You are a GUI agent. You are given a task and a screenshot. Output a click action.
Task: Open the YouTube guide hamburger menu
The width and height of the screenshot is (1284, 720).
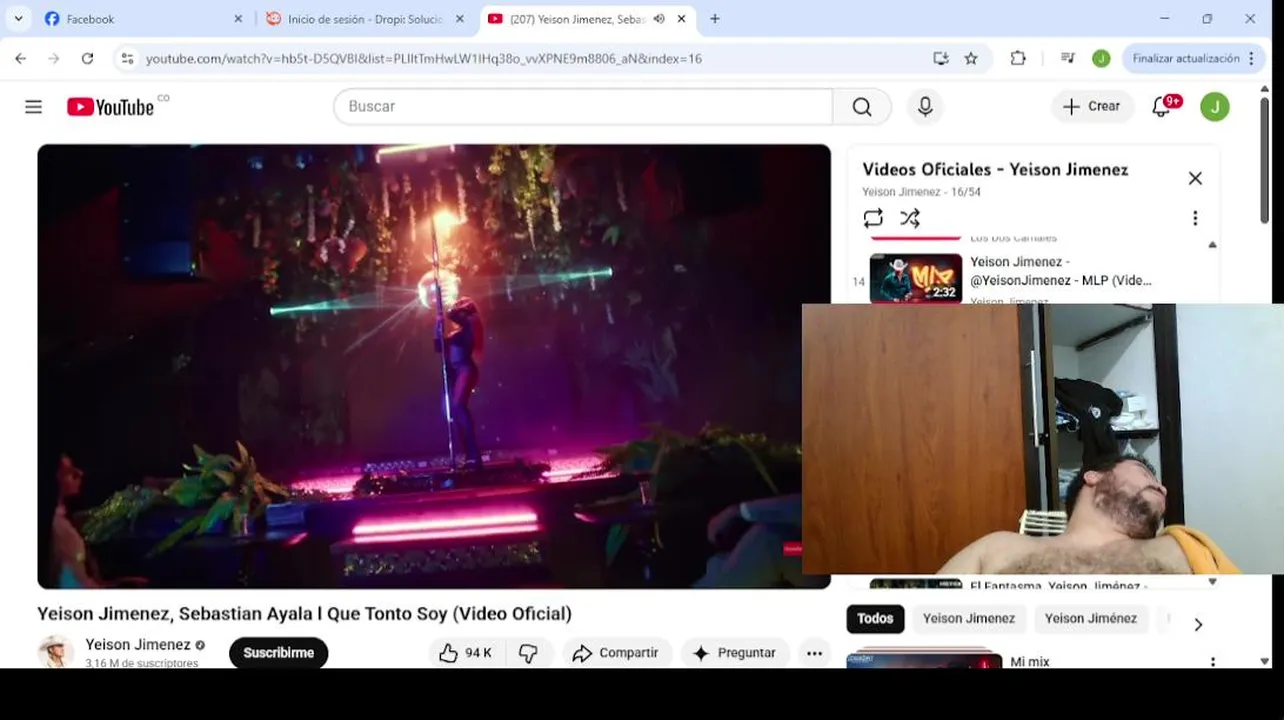pyautogui.click(x=33, y=107)
